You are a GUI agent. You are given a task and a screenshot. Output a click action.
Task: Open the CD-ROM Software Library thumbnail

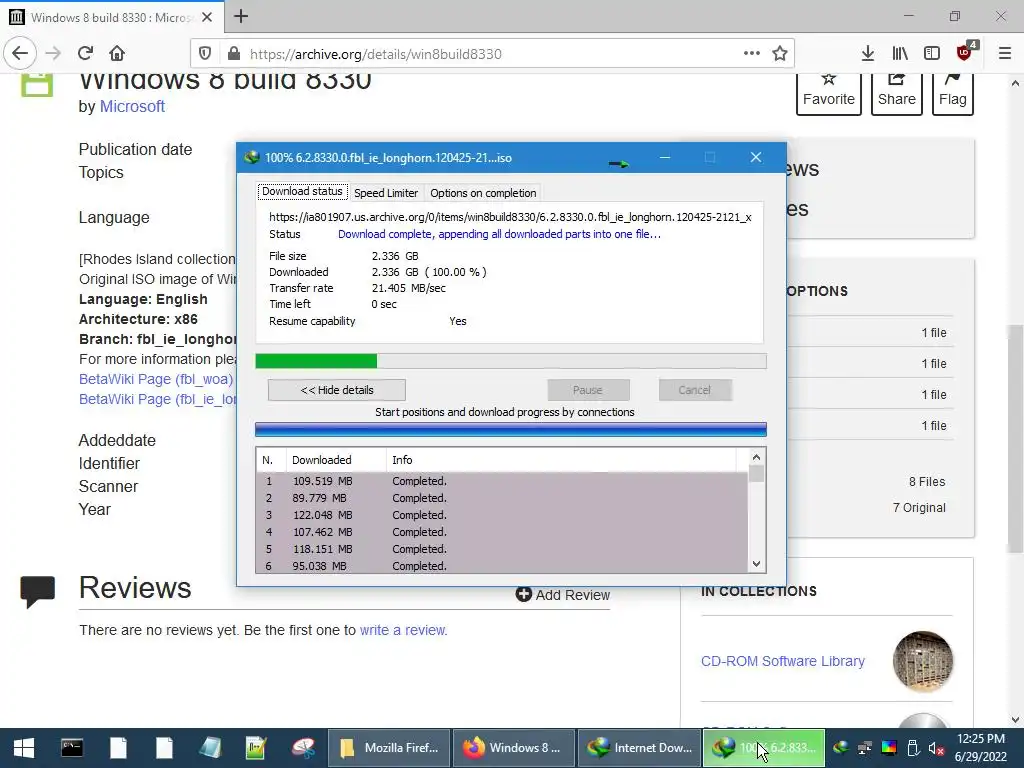[923, 661]
